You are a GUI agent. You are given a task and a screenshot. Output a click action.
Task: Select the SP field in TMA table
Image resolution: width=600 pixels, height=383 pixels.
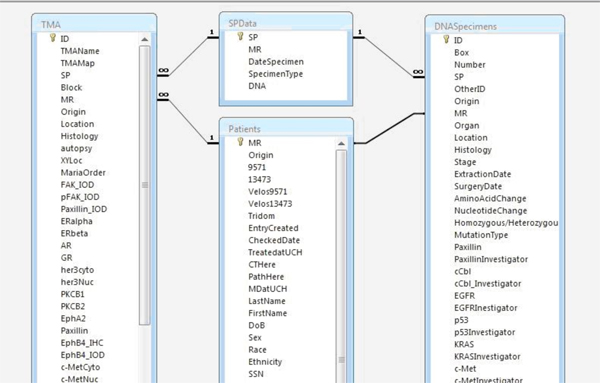pos(65,75)
